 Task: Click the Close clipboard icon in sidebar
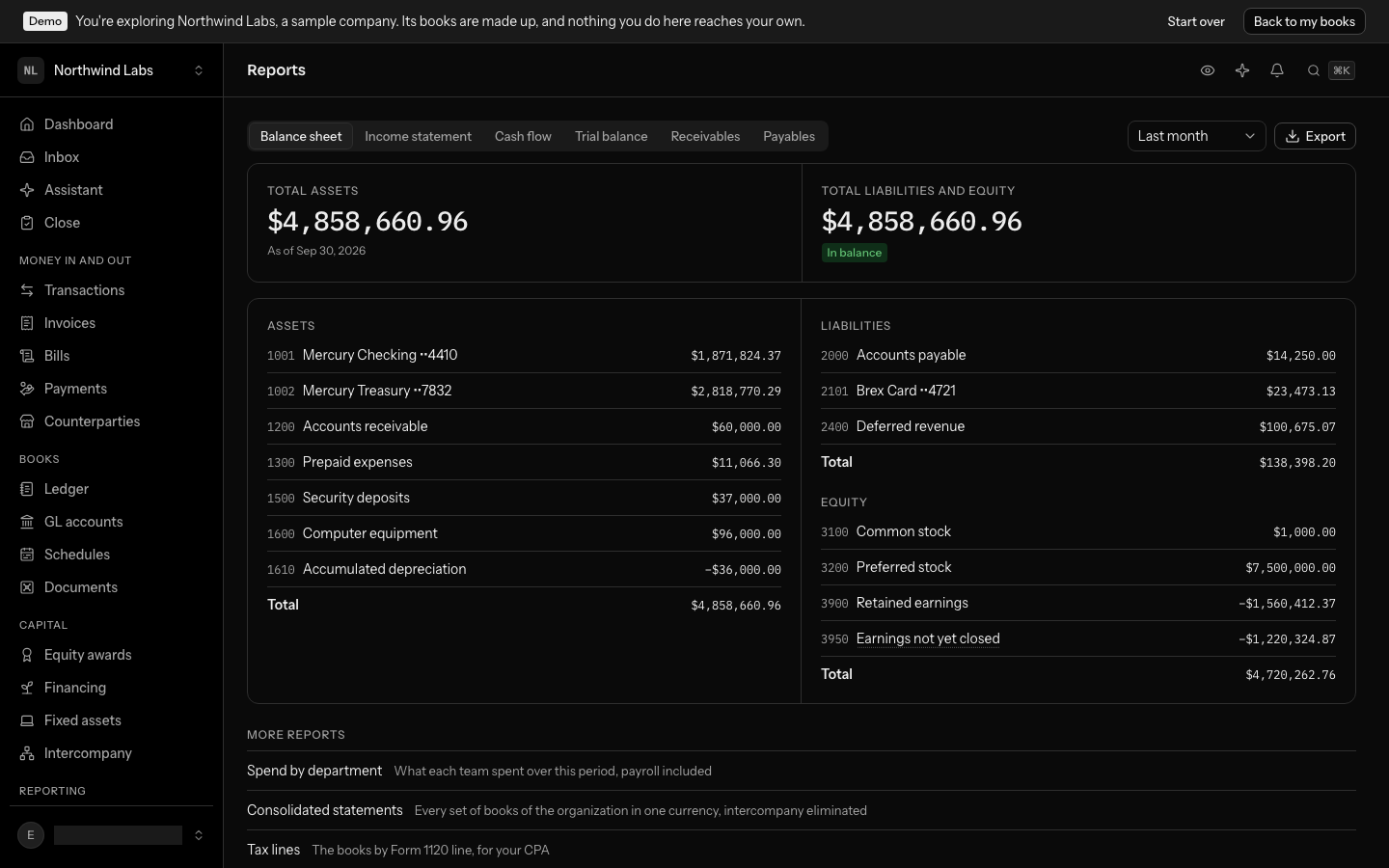click(x=27, y=223)
